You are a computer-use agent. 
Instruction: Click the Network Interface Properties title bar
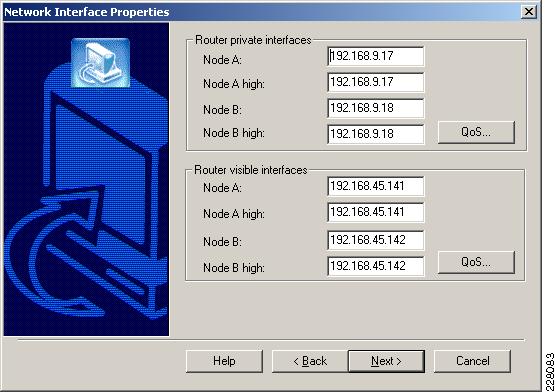pyautogui.click(x=262, y=12)
